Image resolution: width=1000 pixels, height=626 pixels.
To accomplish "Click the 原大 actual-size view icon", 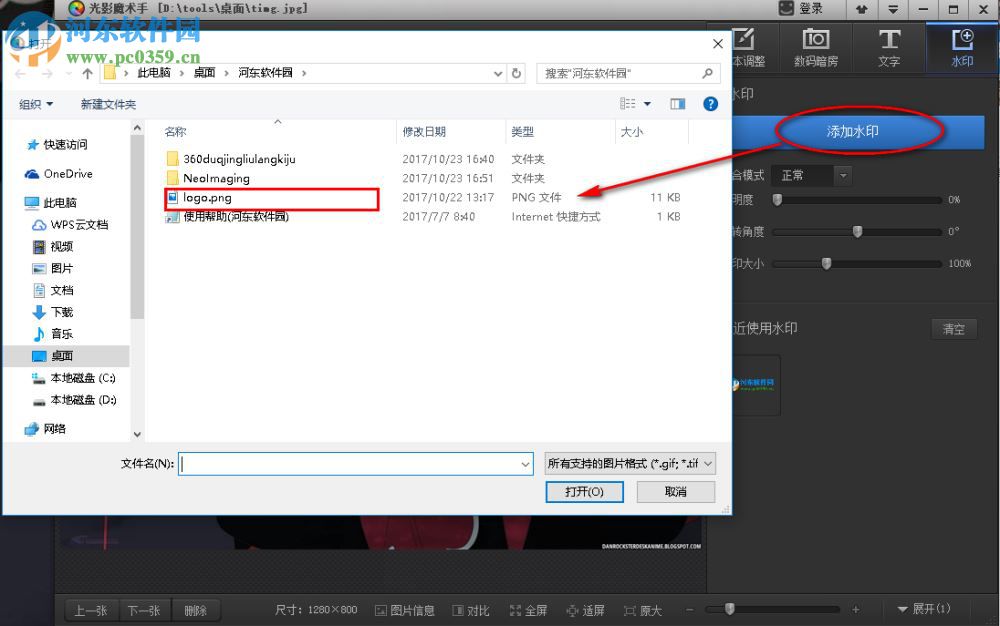I will click(x=643, y=610).
